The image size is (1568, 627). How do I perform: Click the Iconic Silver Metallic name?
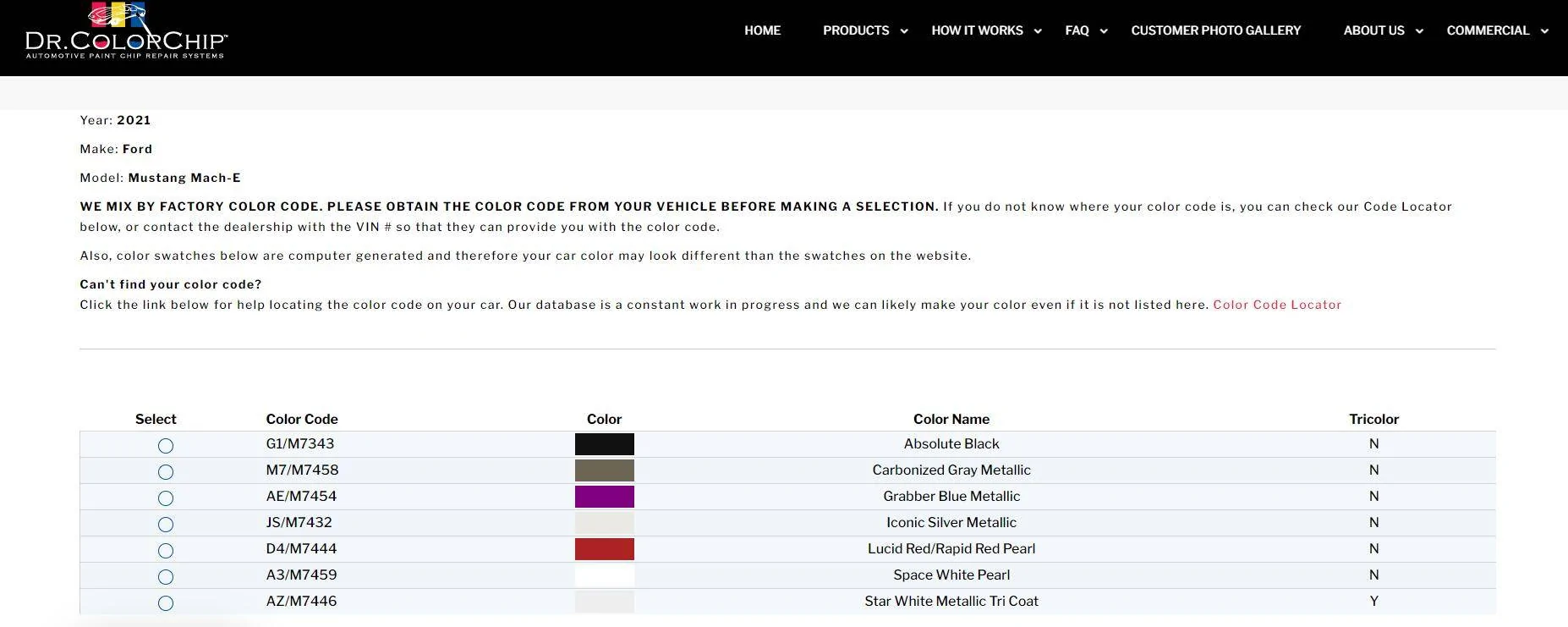(951, 522)
